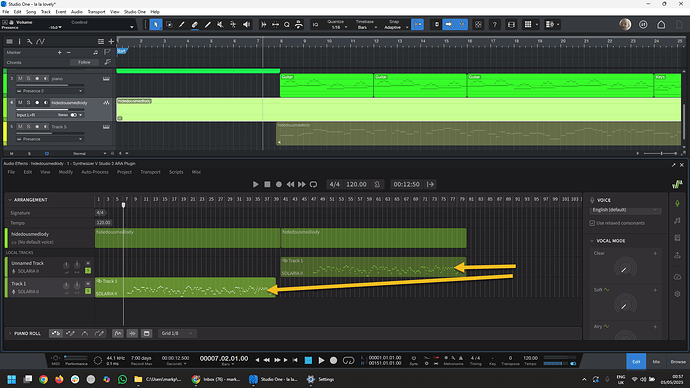Open the Grid 1/8 dropdown

click(176, 333)
